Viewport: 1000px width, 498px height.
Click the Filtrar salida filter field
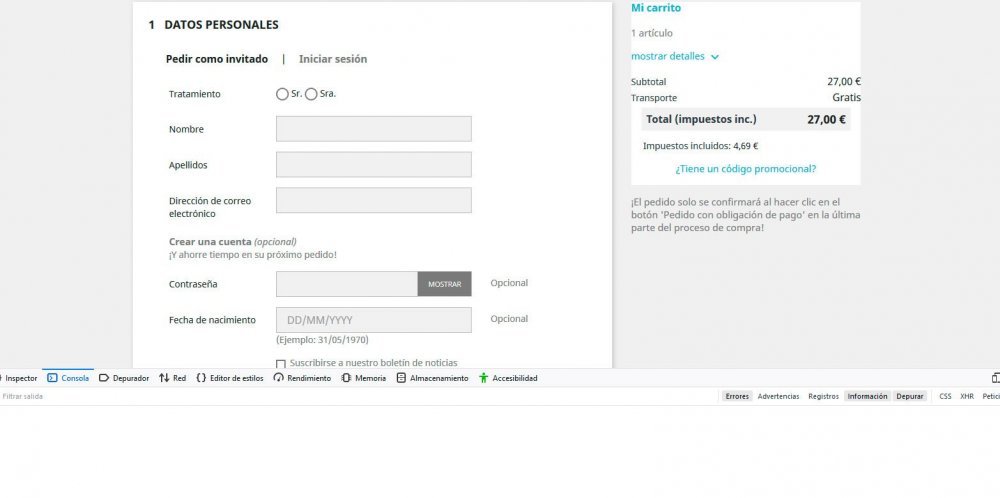357,397
